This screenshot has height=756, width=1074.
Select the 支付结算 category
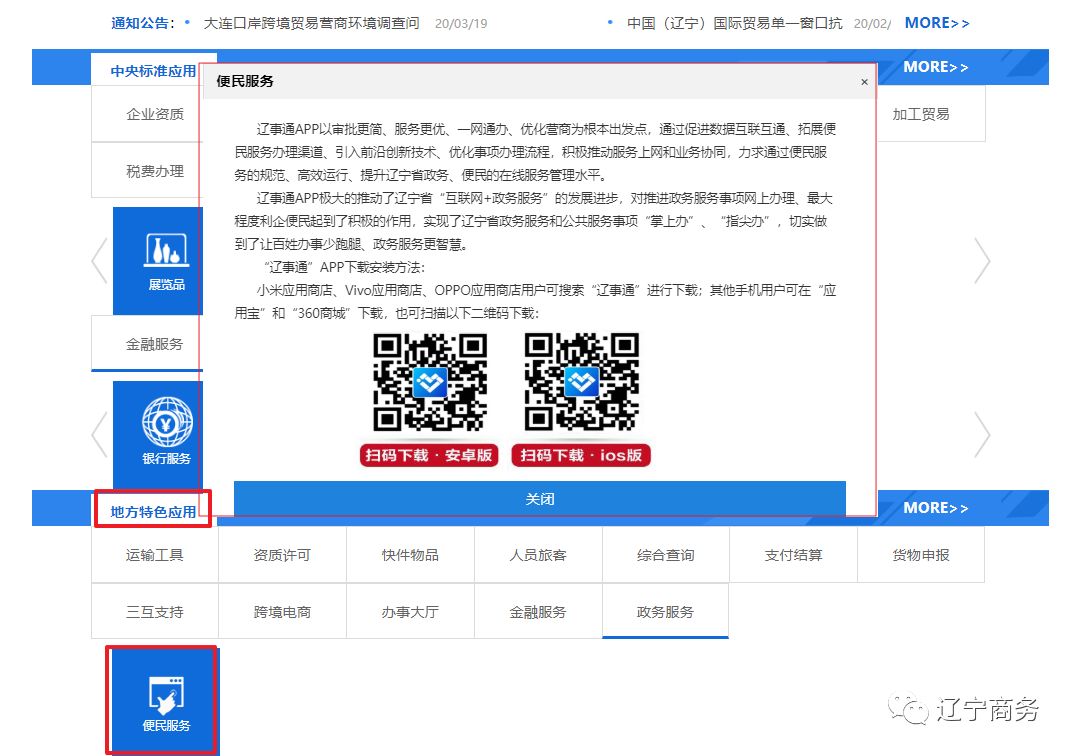[793, 555]
